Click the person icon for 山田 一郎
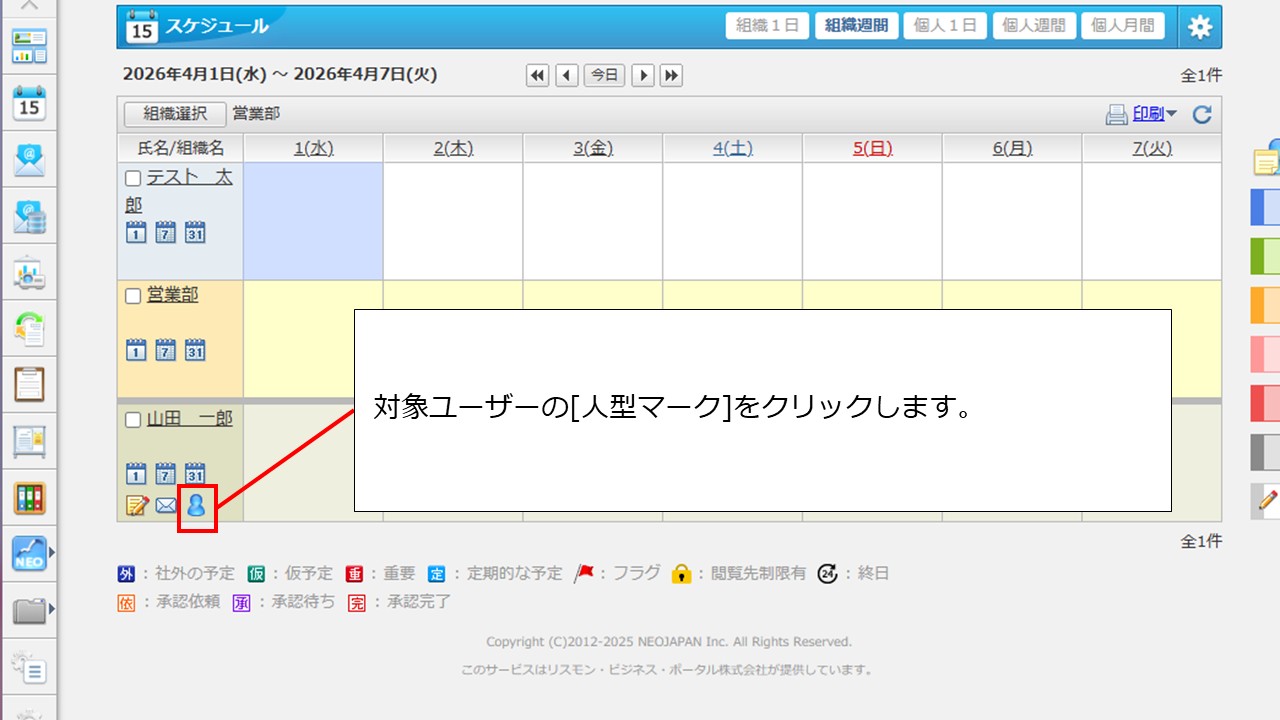Screen dimensions: 1280x720 tap(196, 506)
